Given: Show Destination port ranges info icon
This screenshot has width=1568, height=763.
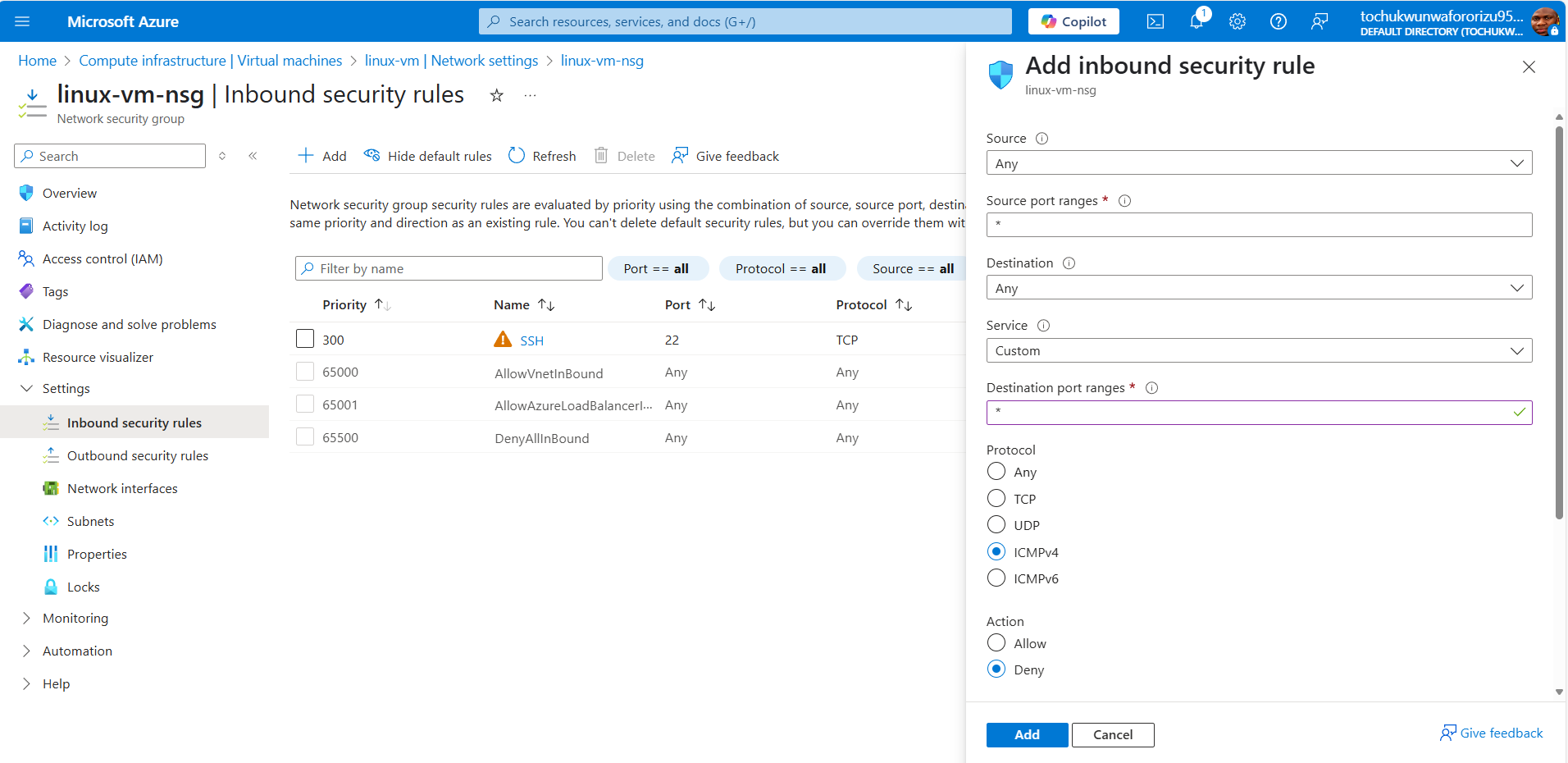Looking at the screenshot, I should pos(1151,388).
